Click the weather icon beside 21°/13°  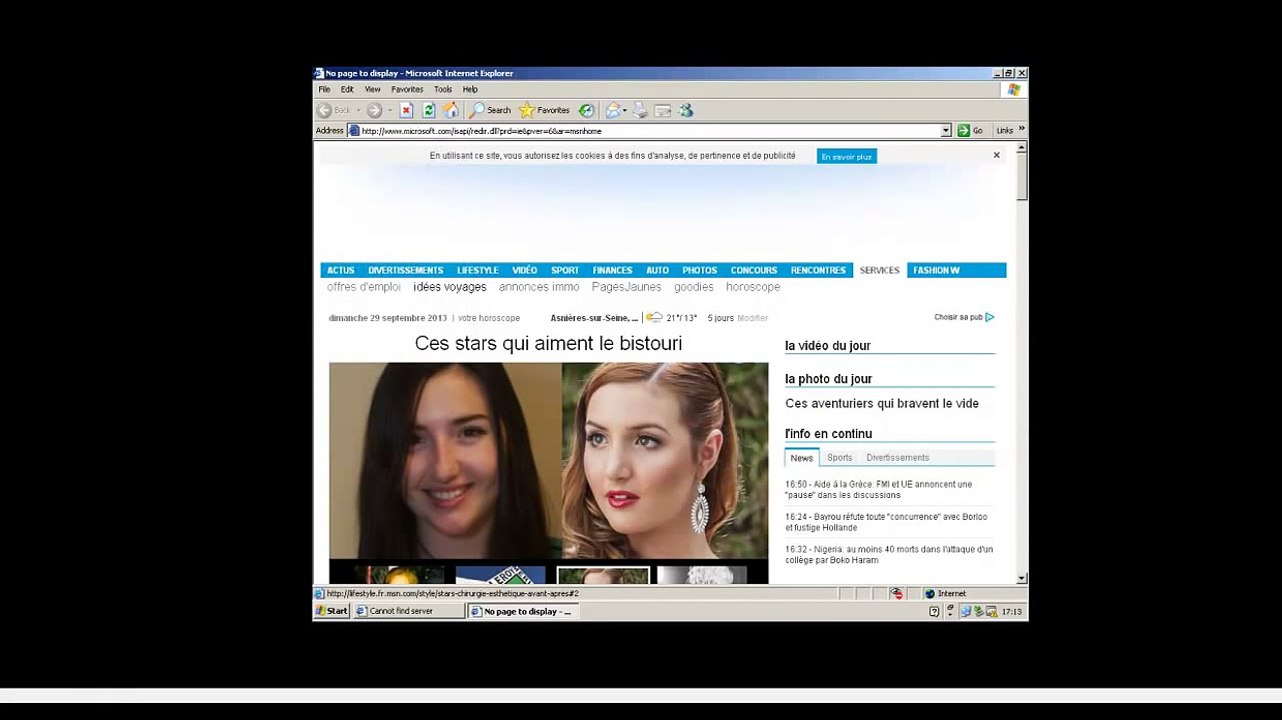click(x=654, y=318)
